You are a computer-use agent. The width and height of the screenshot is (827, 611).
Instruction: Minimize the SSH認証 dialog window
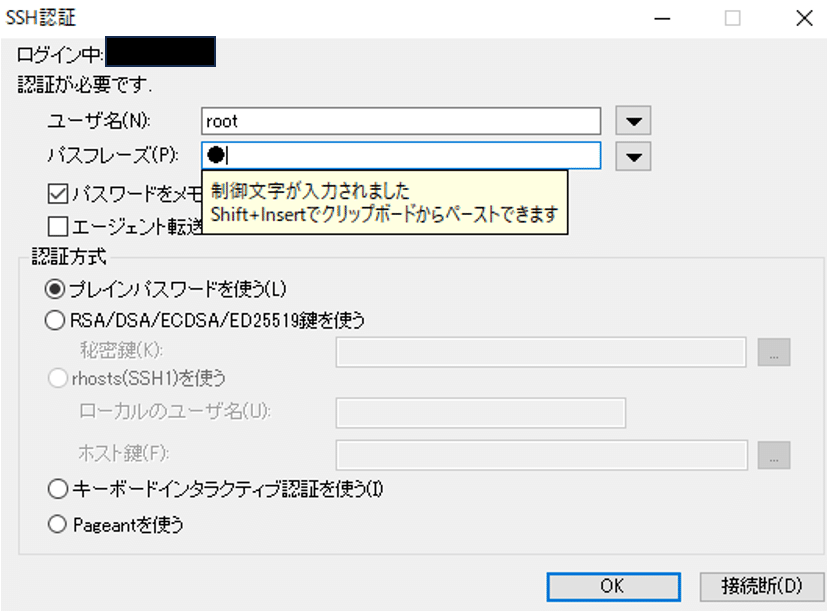(x=662, y=18)
